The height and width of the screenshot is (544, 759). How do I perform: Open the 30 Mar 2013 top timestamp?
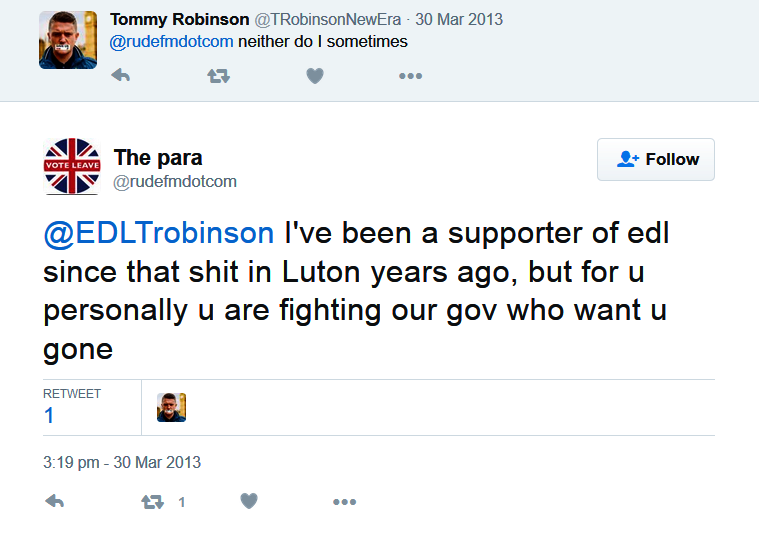pyautogui.click(x=461, y=20)
